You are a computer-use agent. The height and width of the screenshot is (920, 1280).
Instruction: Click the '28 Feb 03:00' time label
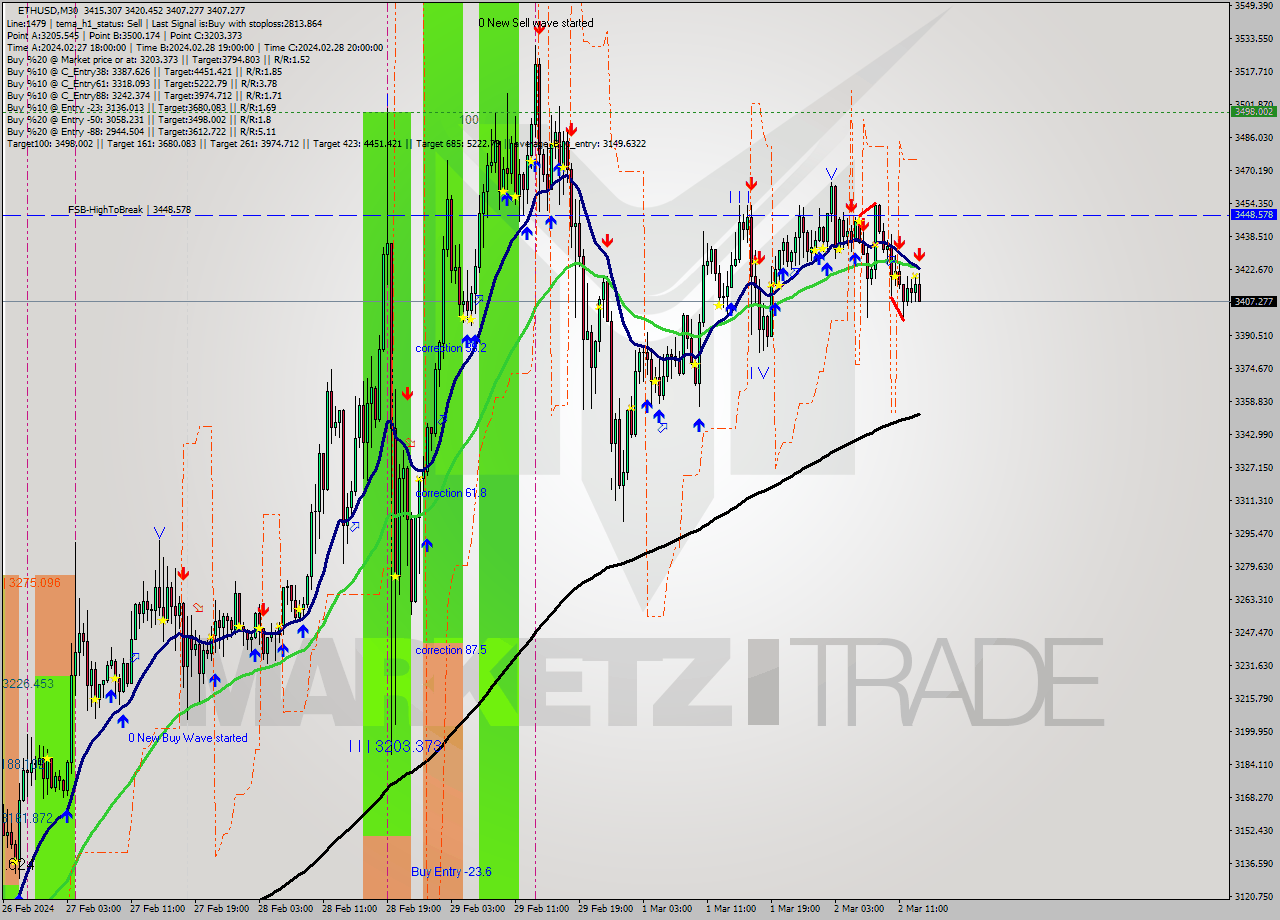point(285,909)
